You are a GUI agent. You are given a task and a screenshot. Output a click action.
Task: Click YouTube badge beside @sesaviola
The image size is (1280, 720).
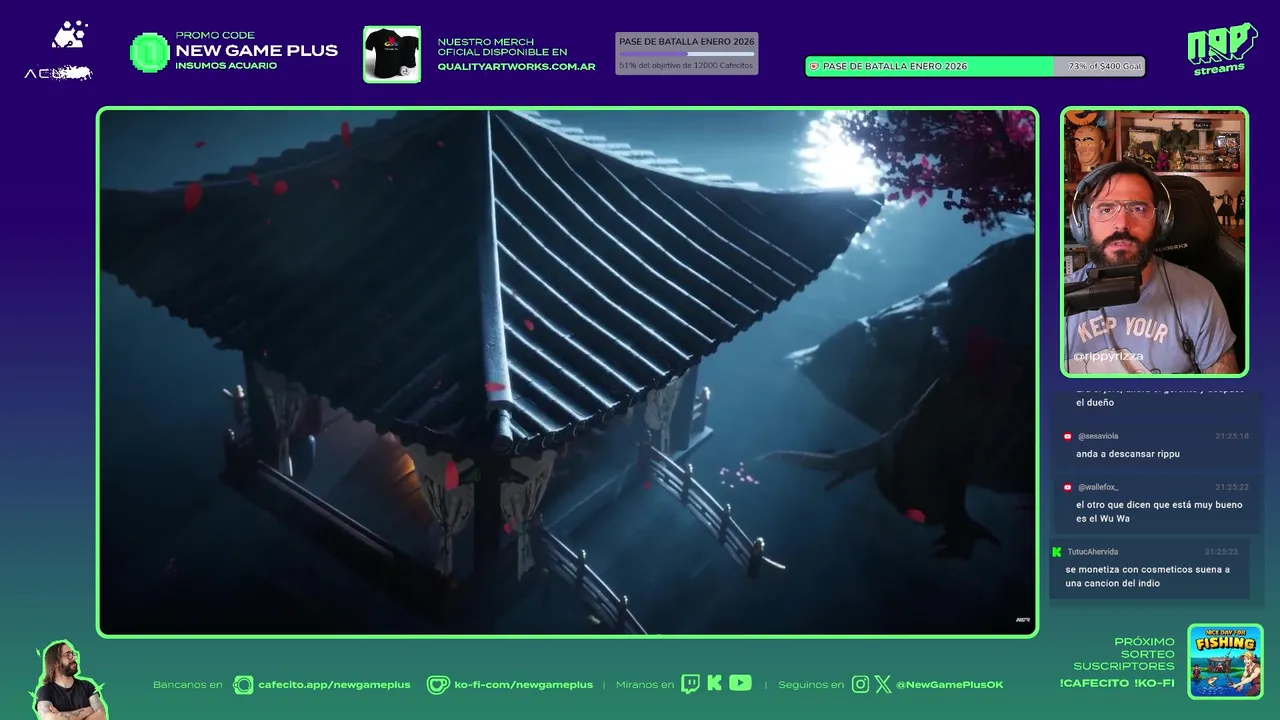coord(1068,436)
